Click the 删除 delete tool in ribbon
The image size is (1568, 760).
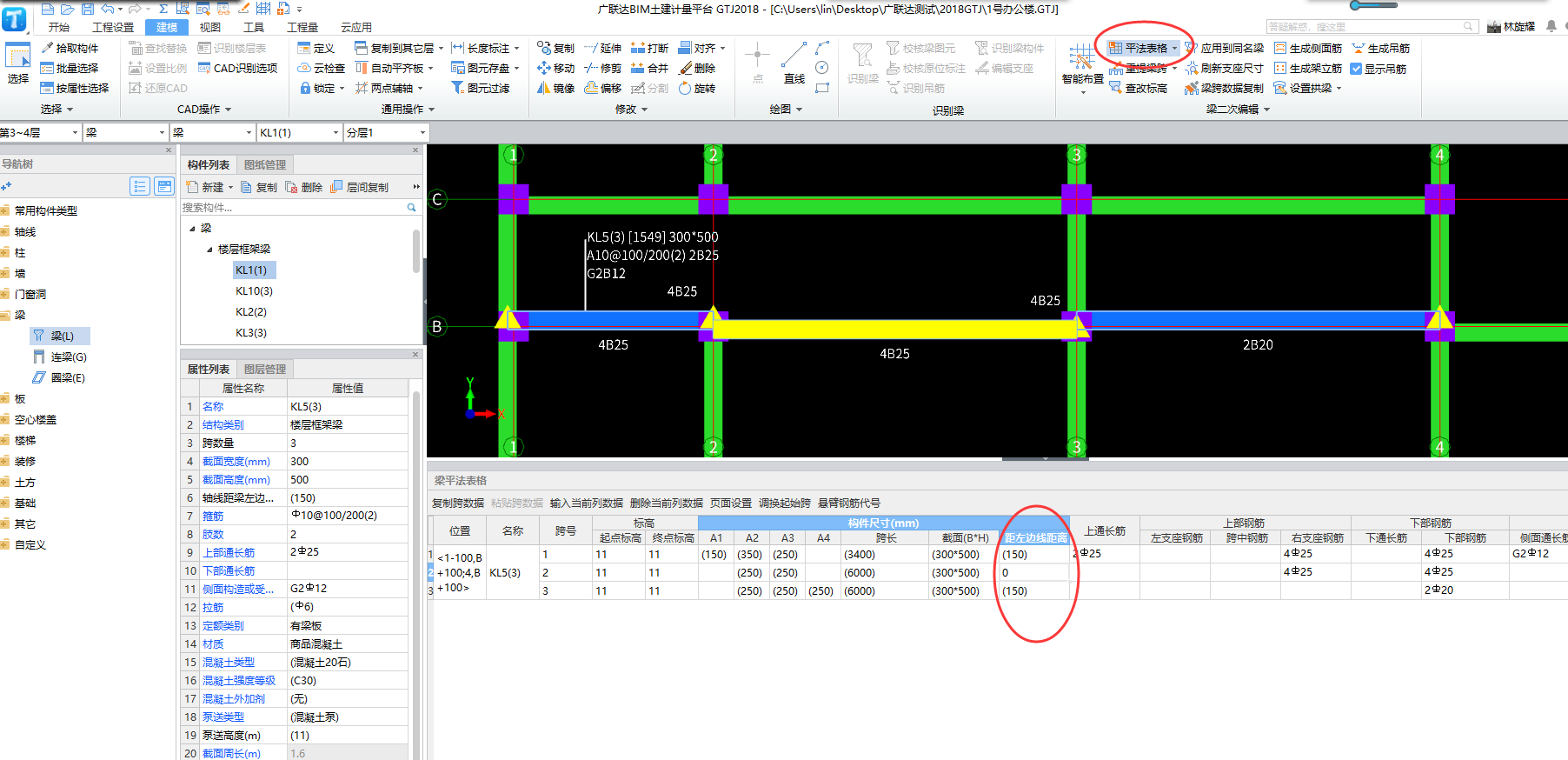click(x=696, y=68)
